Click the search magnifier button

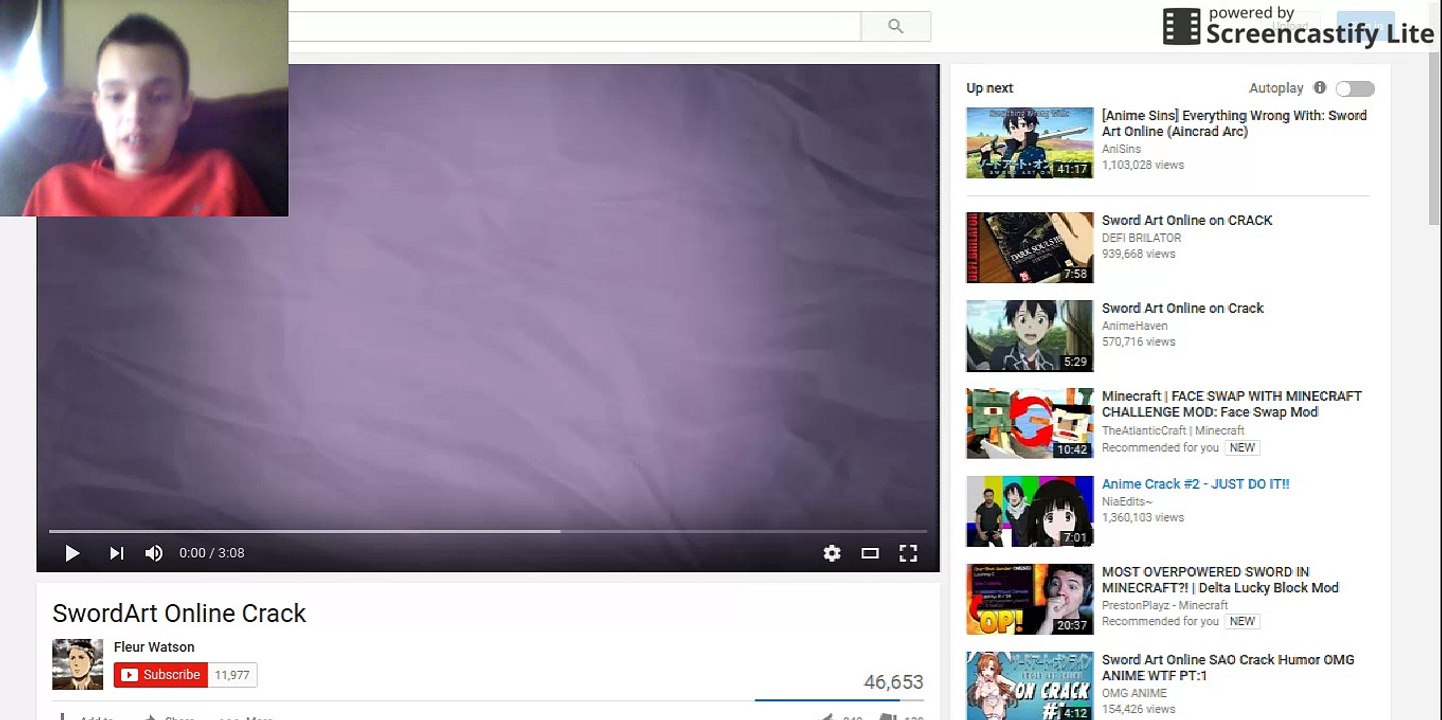click(896, 27)
